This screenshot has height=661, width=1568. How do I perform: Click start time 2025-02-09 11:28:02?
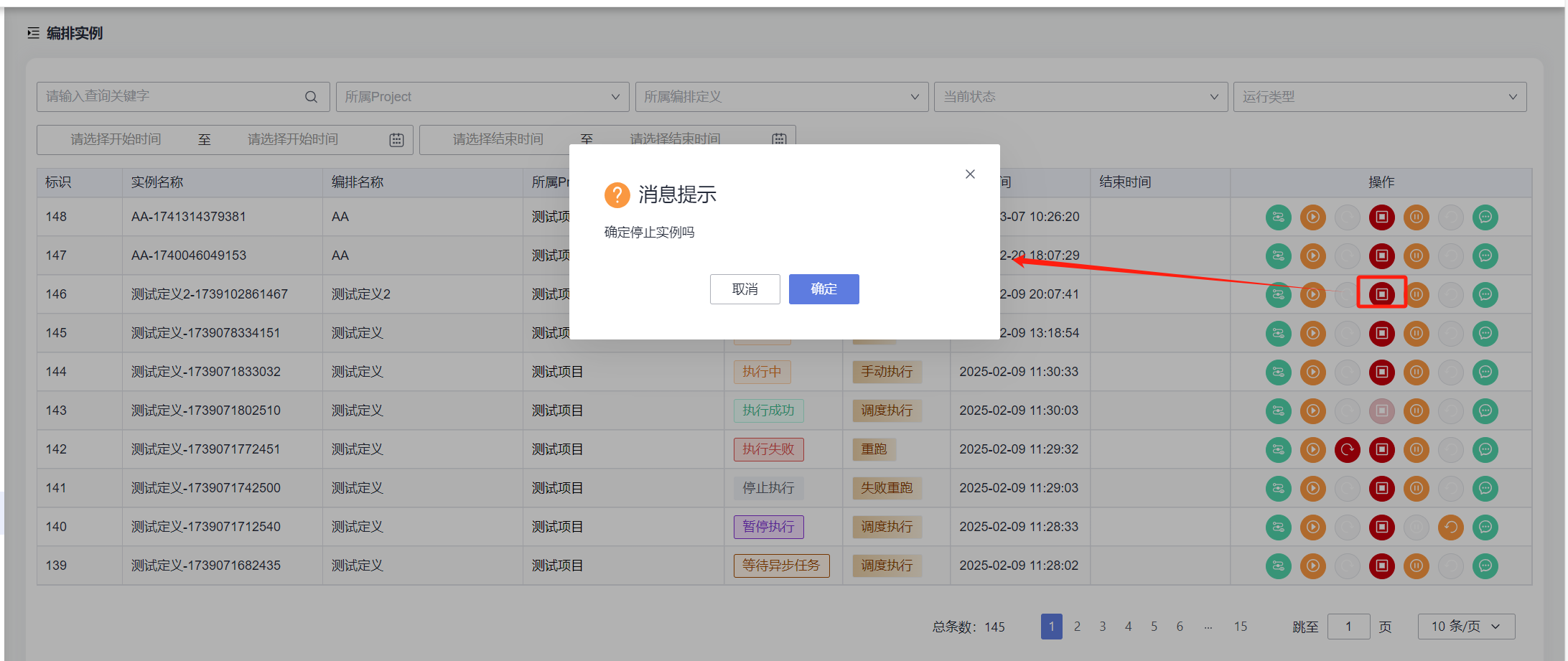click(x=1019, y=566)
